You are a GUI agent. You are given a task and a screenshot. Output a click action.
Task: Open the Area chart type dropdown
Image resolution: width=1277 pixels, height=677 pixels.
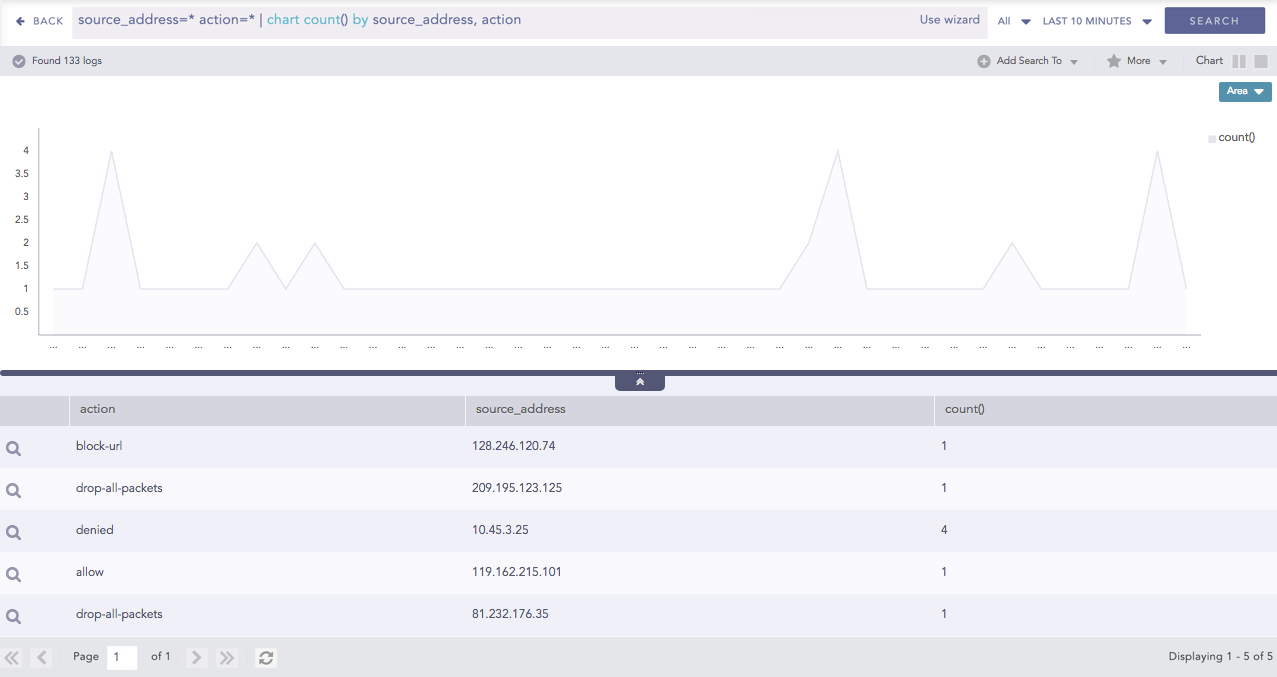pos(1244,91)
